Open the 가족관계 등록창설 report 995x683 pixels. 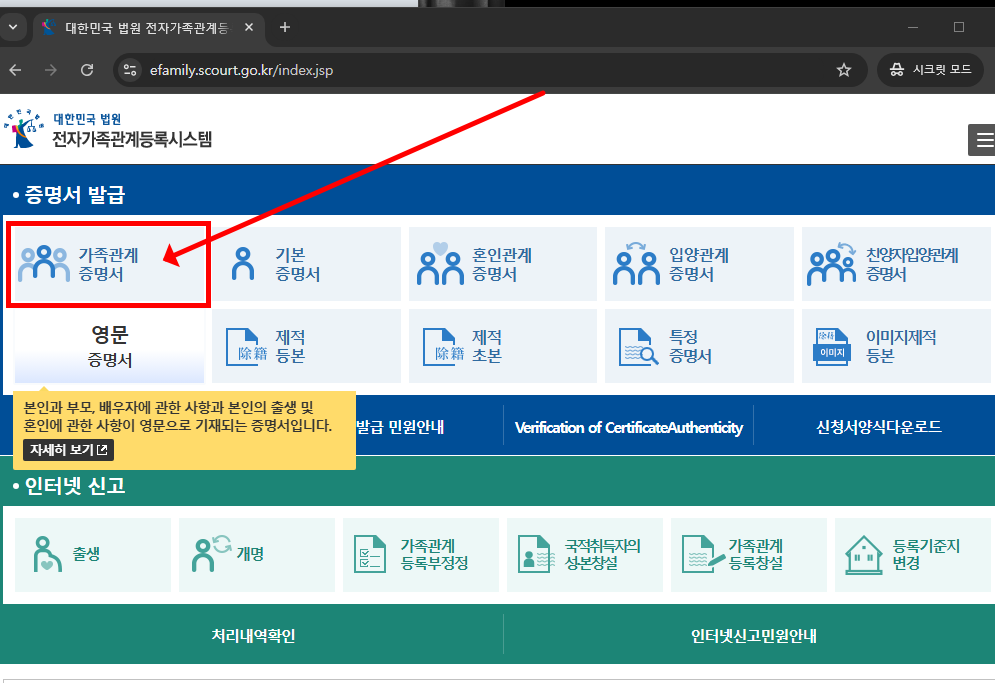click(x=749, y=555)
